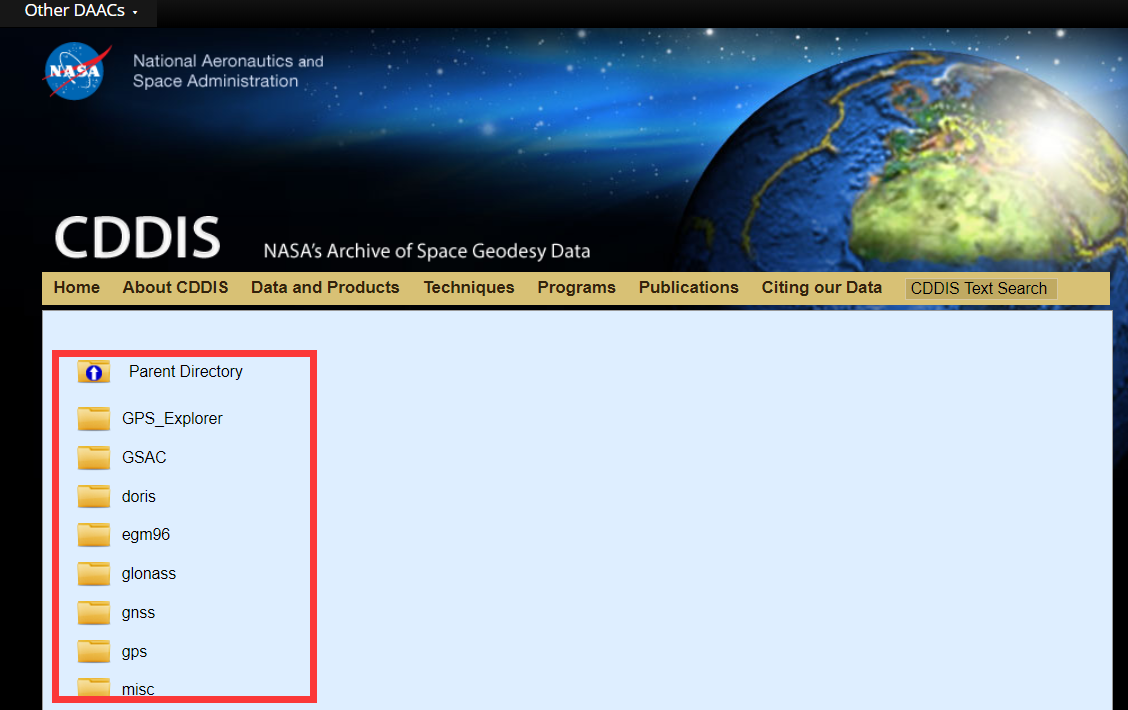Click the CDDIS site title

[x=137, y=237]
